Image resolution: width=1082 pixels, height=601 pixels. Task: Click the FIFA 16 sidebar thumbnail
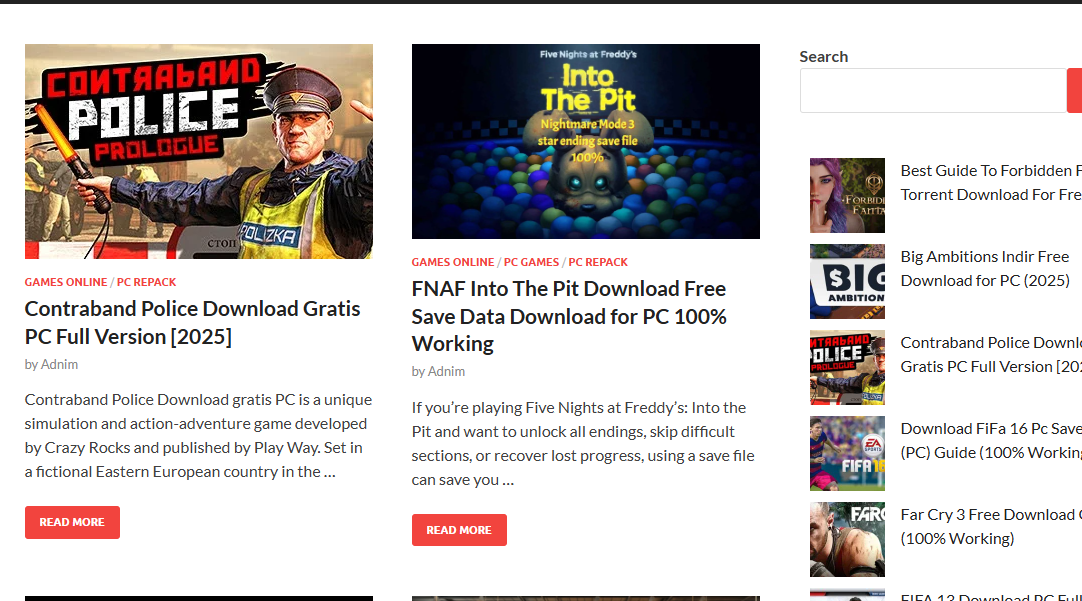pyautogui.click(x=847, y=453)
